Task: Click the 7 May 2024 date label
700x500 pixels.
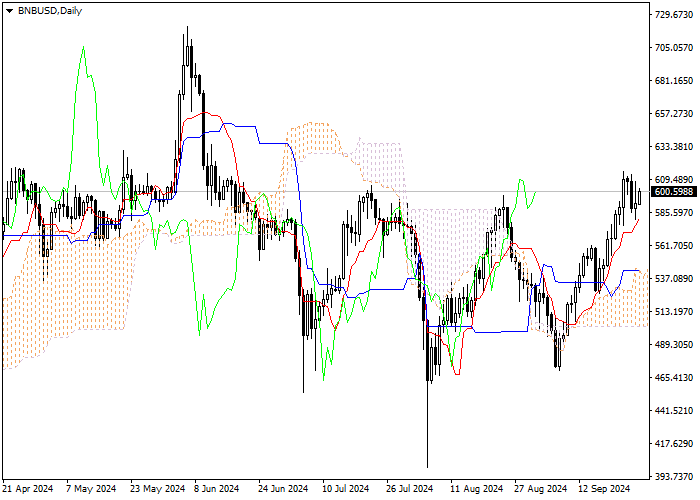Action: (91, 489)
